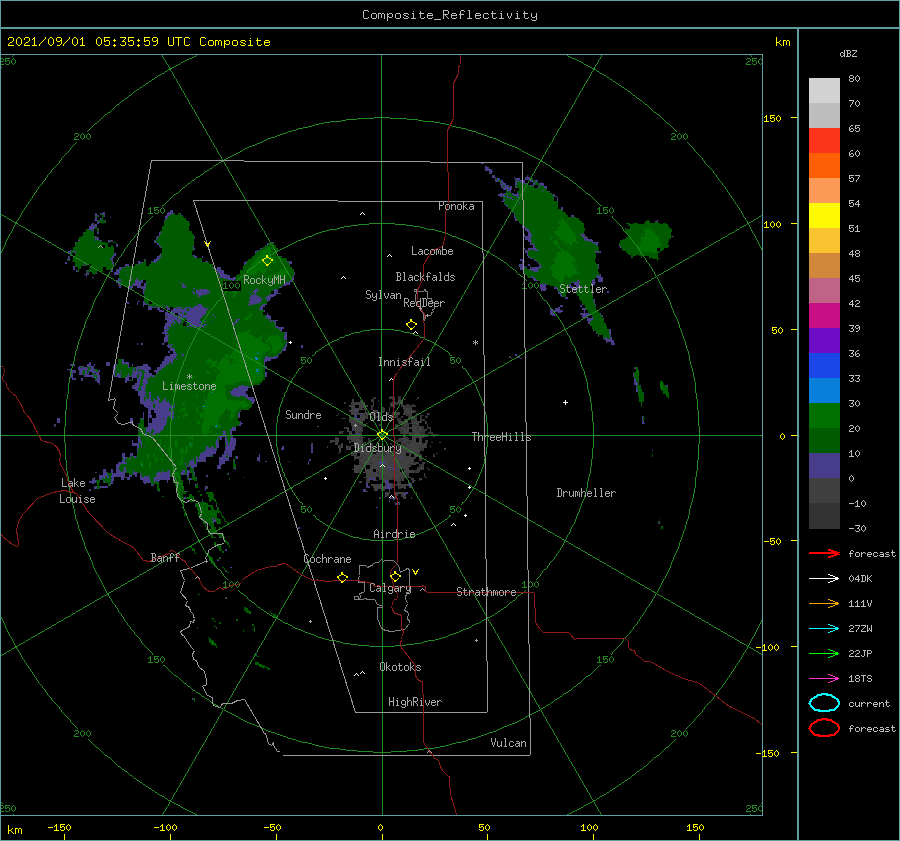This screenshot has height=841, width=900.
Task: Click the Drumheller label
Action: click(586, 493)
